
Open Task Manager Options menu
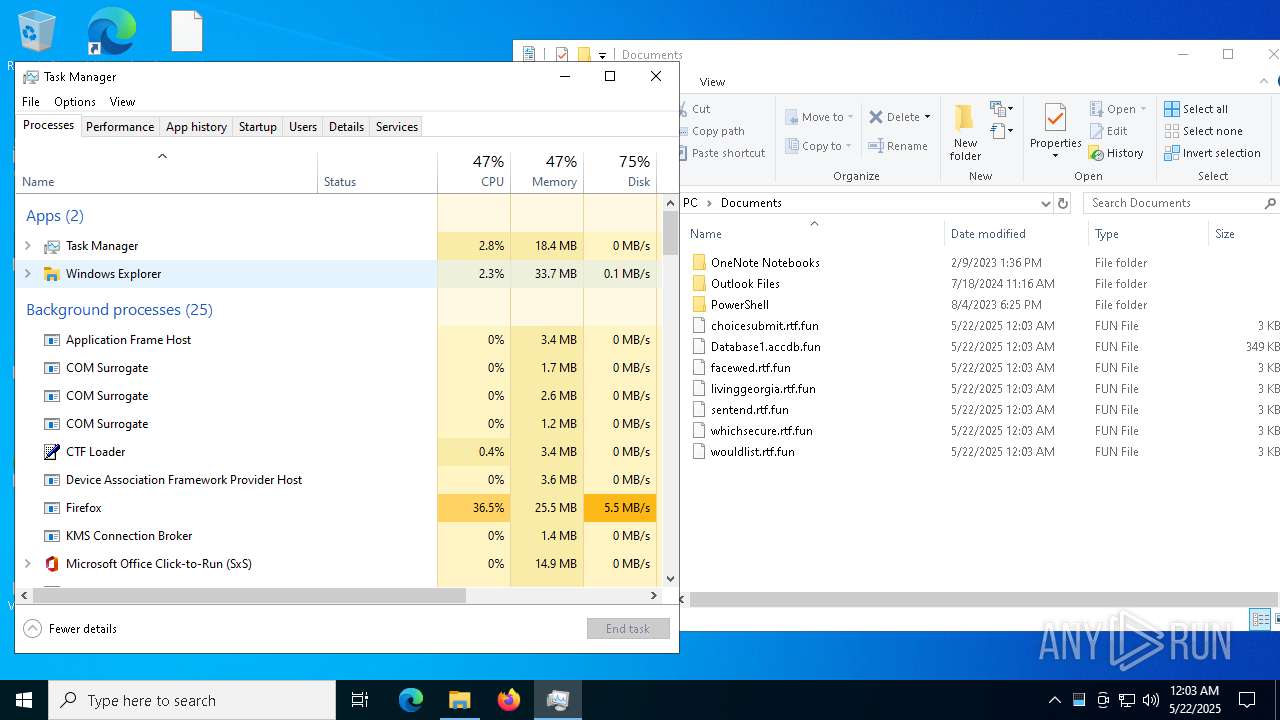75,102
